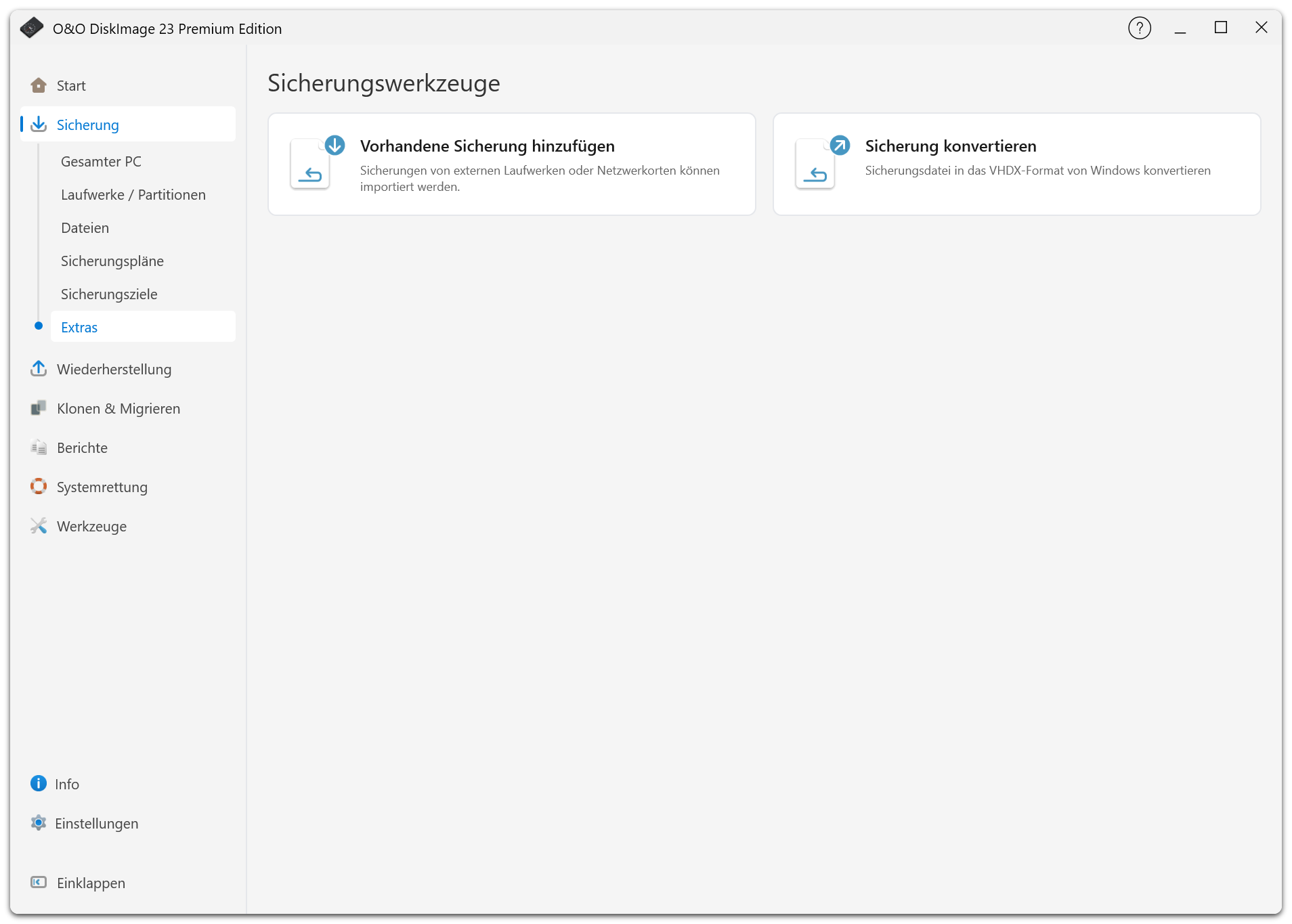Image resolution: width=1292 pixels, height=924 pixels.
Task: Click the Einklappen collapse icon
Action: (x=39, y=882)
